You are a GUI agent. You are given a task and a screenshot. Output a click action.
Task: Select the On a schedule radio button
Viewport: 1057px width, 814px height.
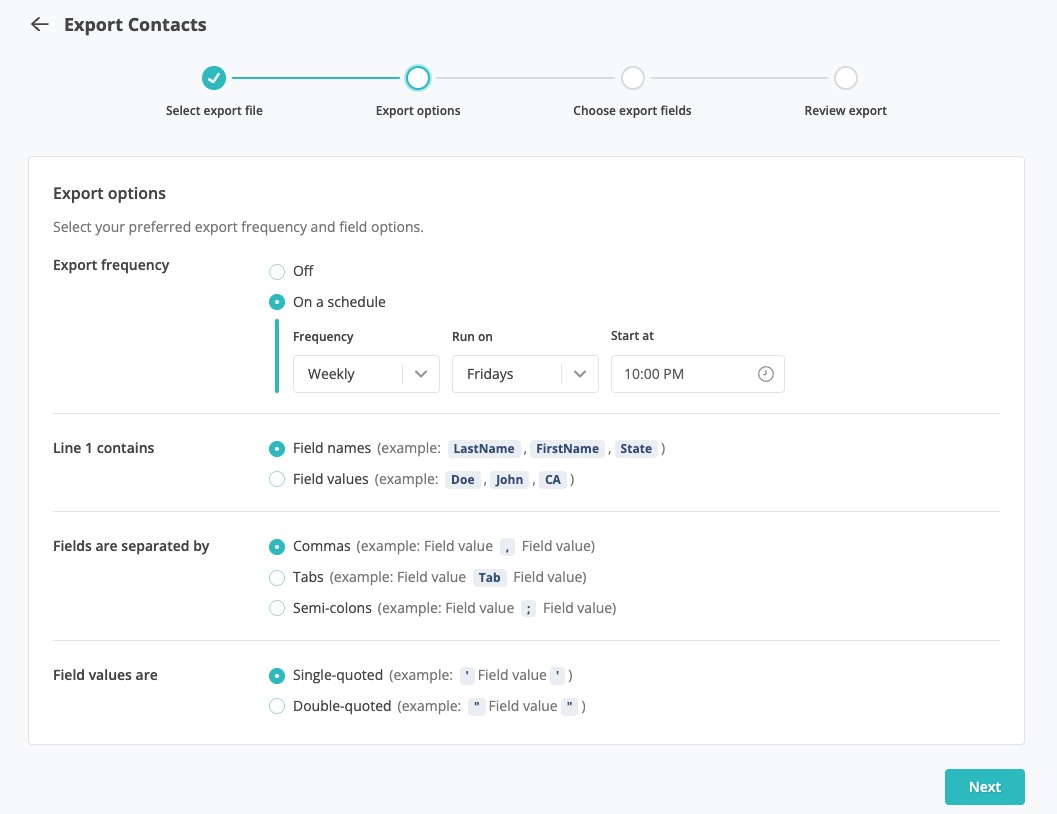pyautogui.click(x=276, y=302)
